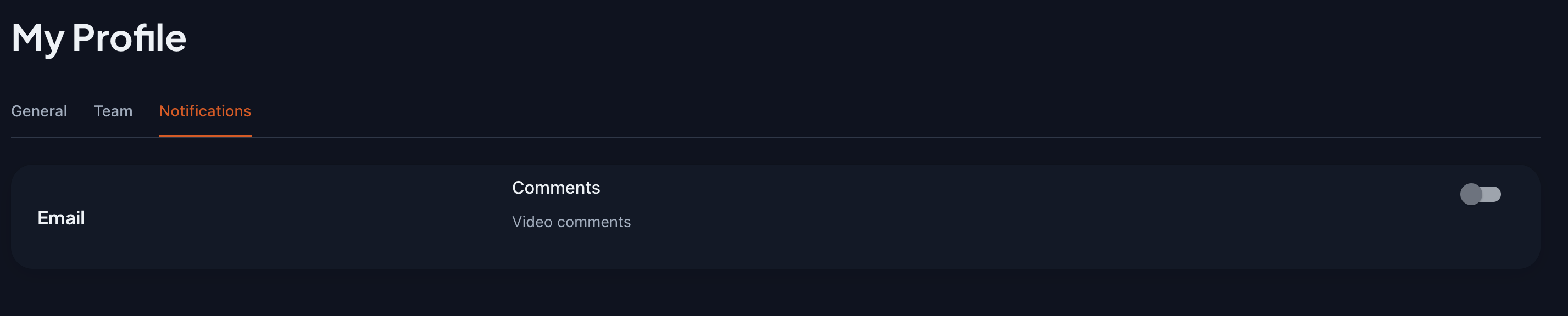Click the Video comments description text

click(571, 222)
